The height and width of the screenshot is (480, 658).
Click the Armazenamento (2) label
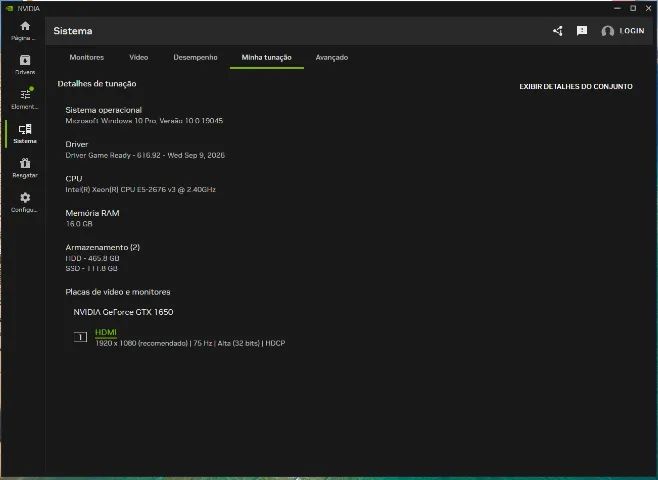pos(102,248)
